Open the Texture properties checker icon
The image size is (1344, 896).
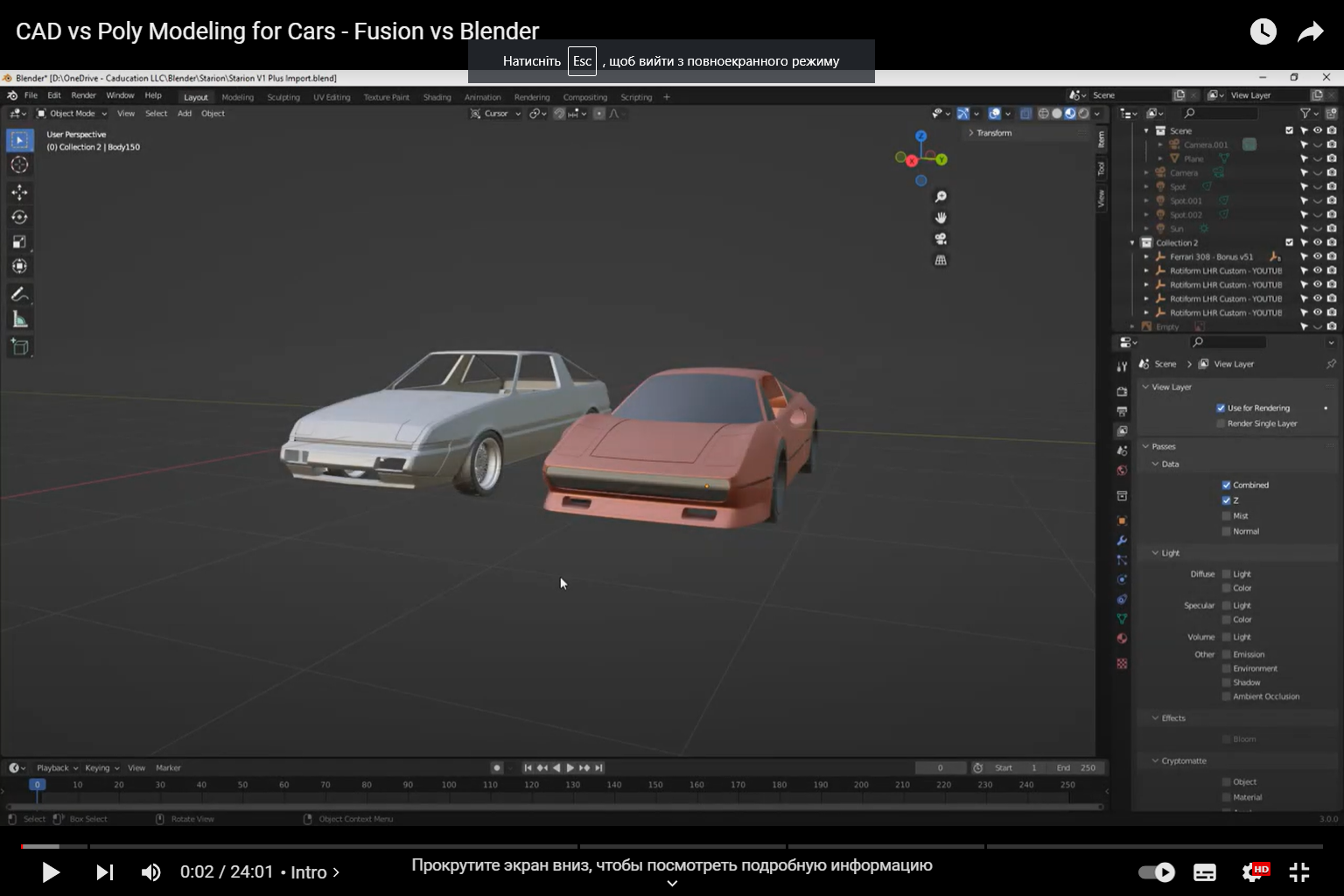tap(1122, 664)
